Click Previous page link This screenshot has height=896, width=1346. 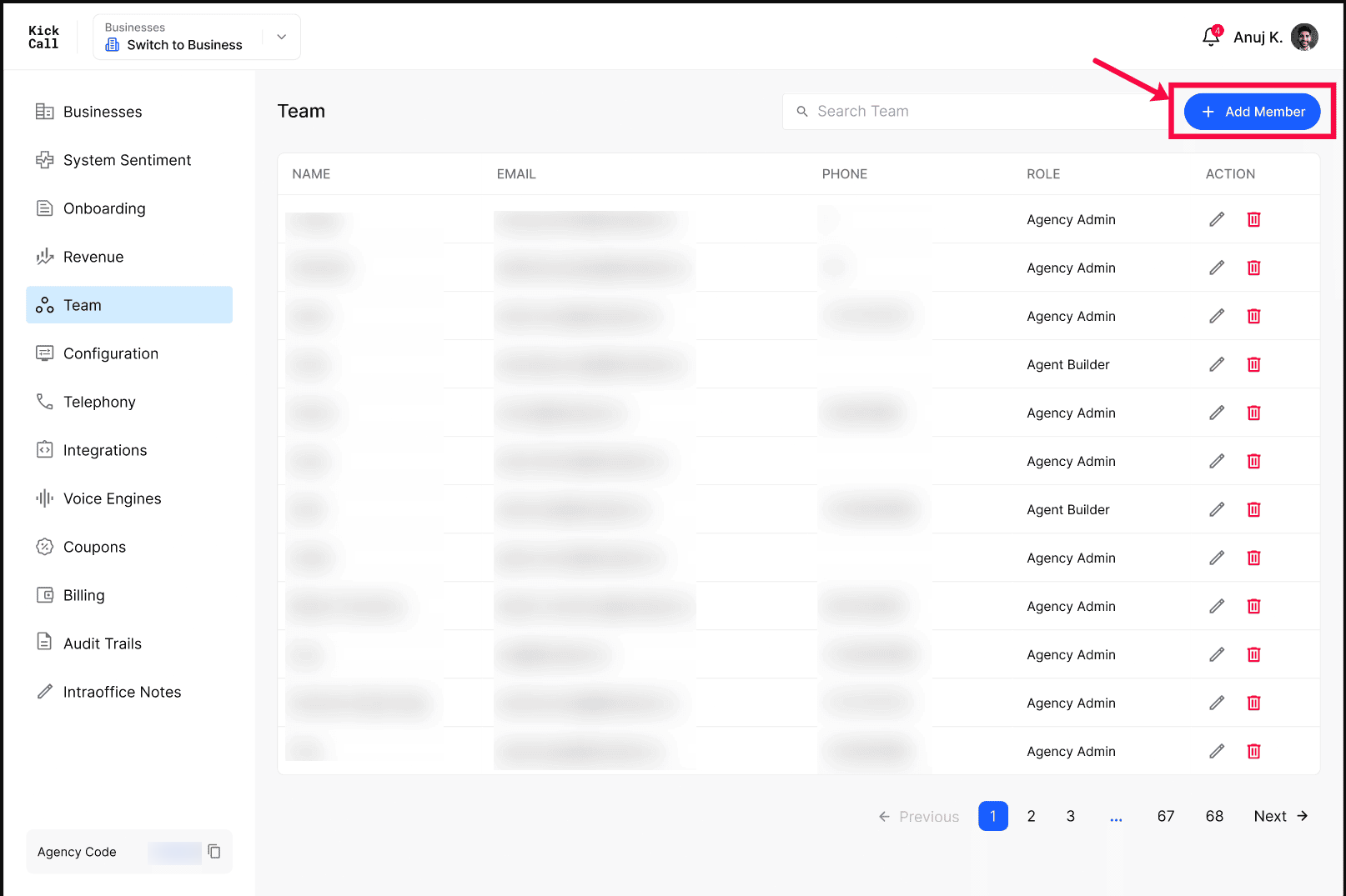pos(918,817)
